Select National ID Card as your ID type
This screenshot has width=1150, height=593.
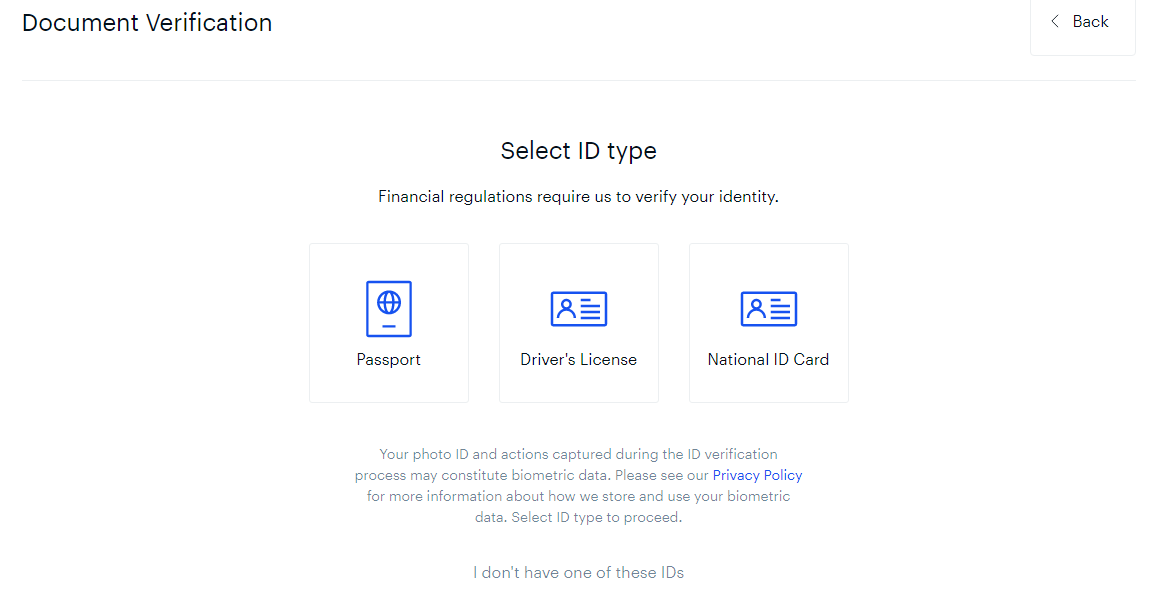768,322
